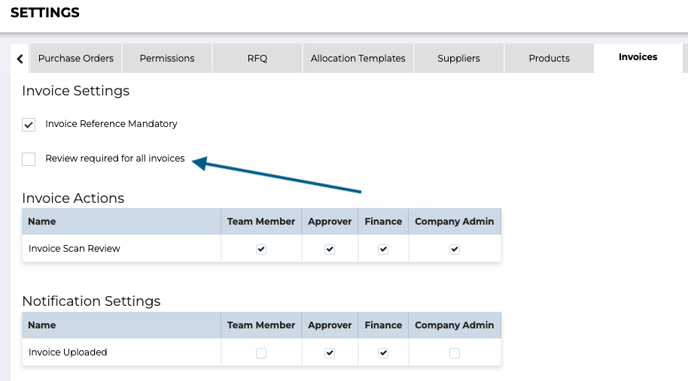Toggle Invoice Scan Review for Finance

pos(383,249)
